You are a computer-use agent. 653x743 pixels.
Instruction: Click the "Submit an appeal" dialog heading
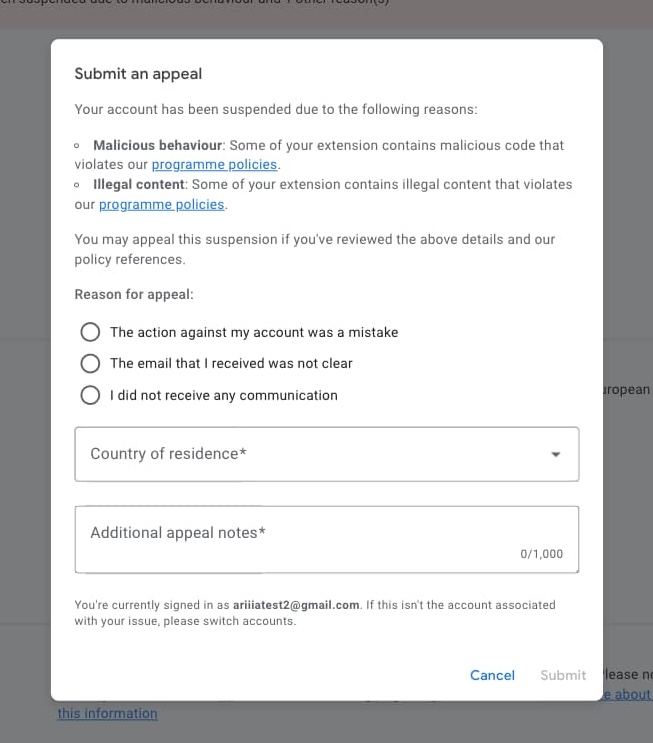[138, 74]
